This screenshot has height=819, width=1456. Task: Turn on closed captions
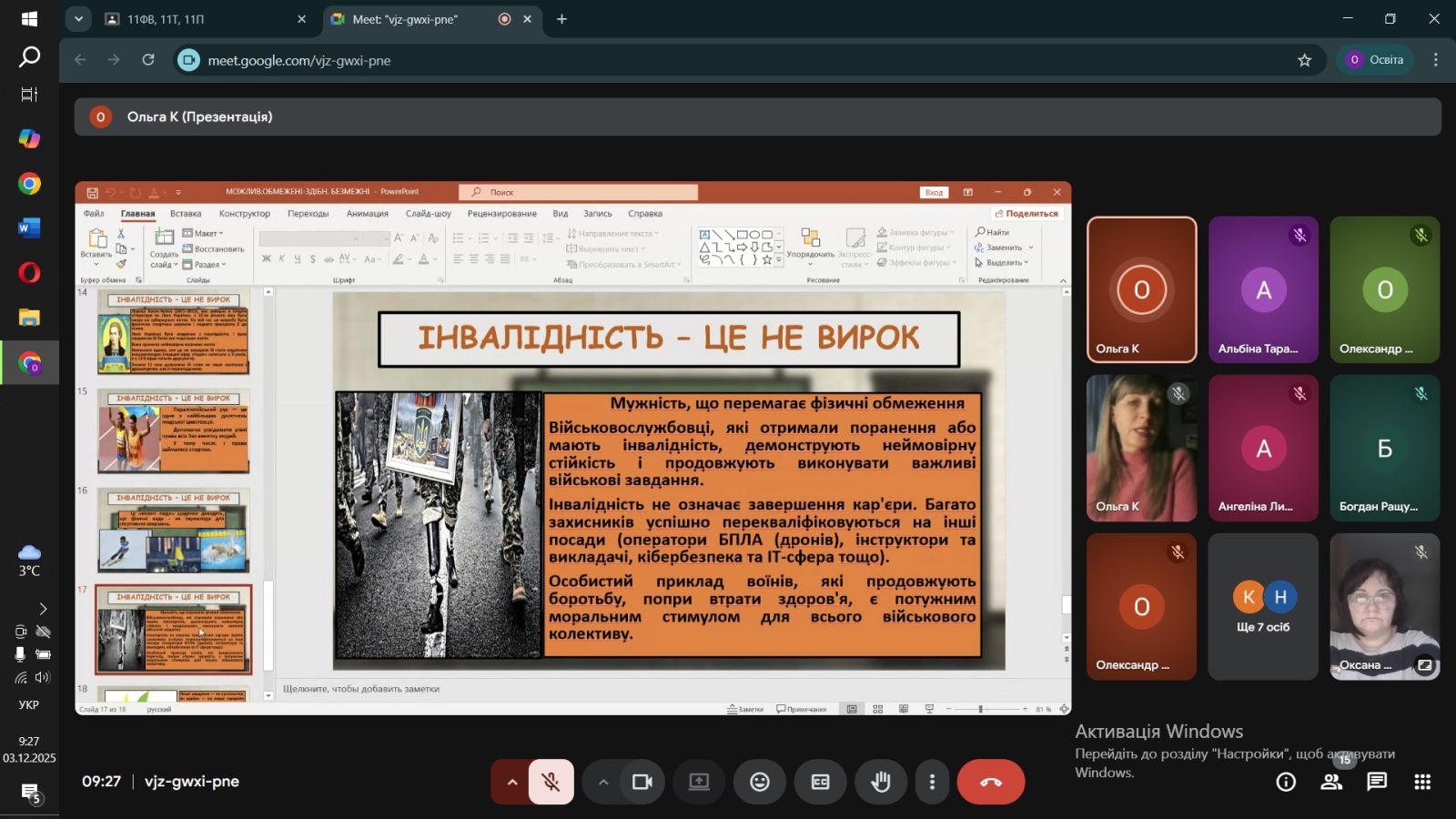(x=820, y=782)
